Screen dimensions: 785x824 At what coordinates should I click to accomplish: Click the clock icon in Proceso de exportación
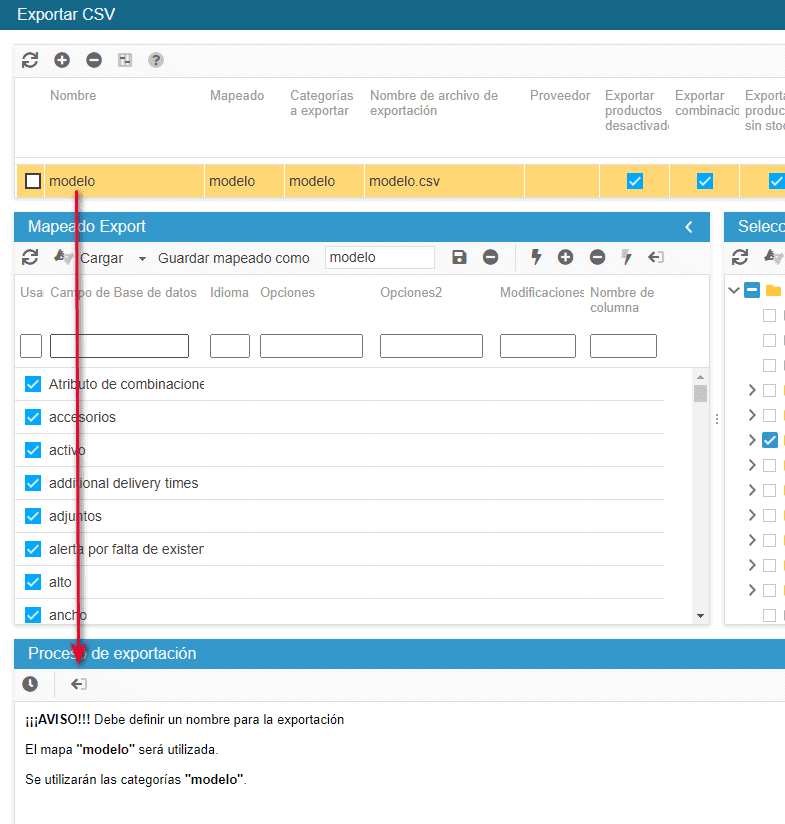30,684
